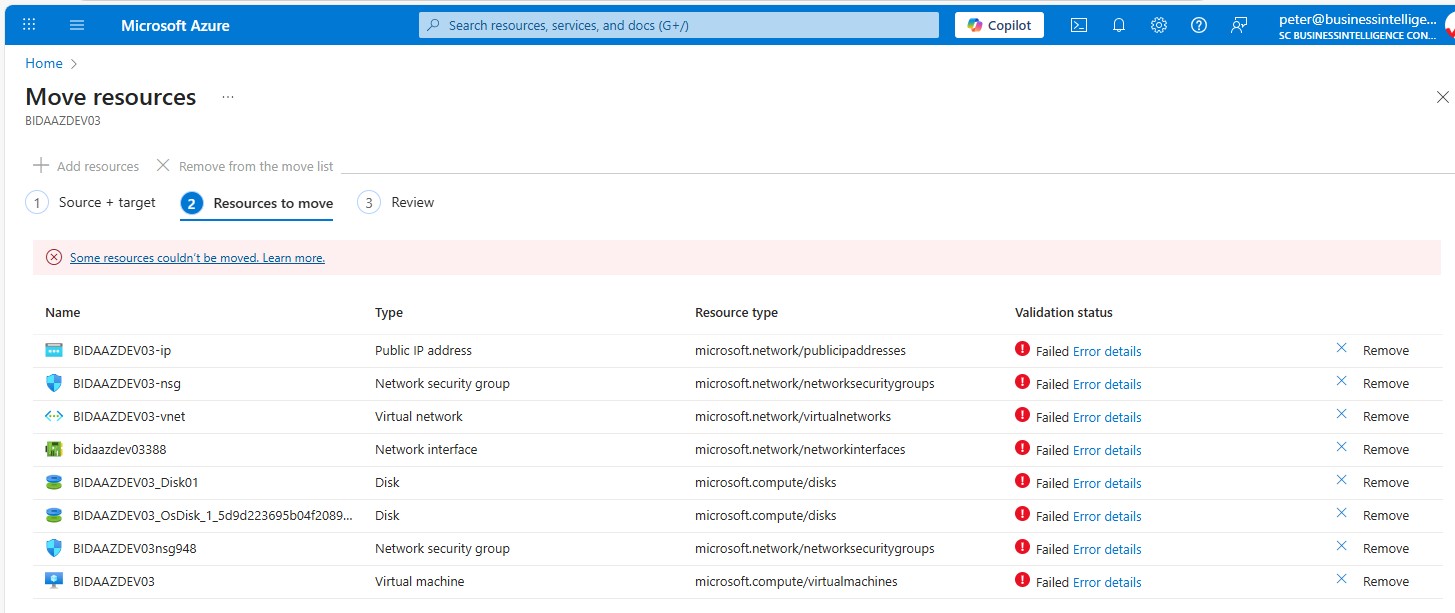Click the microsoft.network/publicipaddresses cell
Viewport: 1455px width, 613px height.
[800, 350]
